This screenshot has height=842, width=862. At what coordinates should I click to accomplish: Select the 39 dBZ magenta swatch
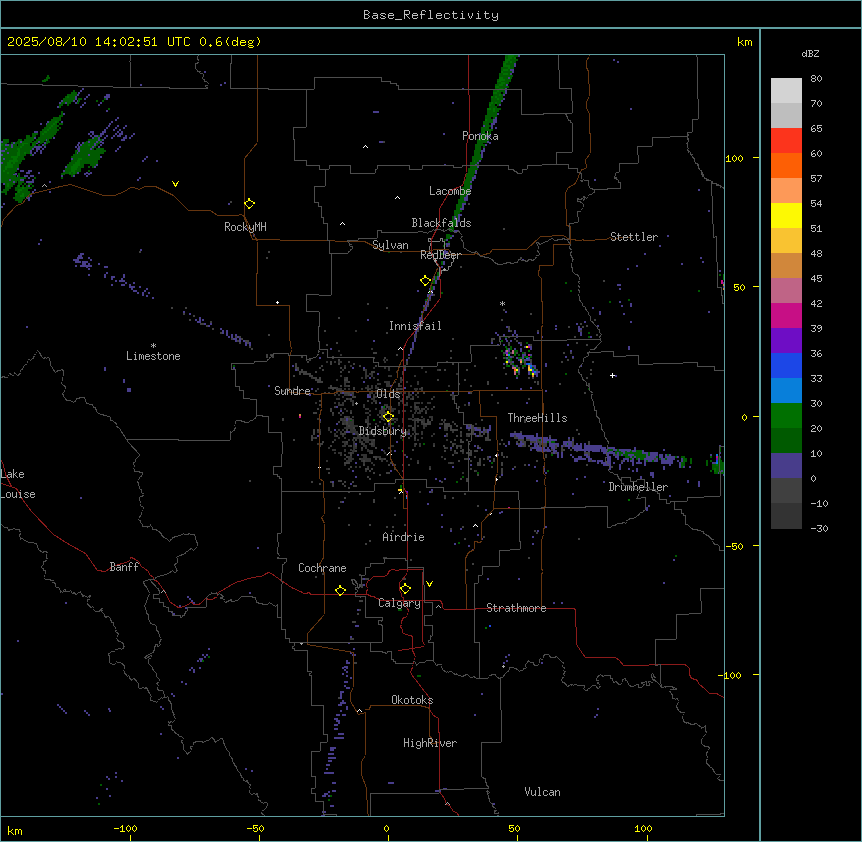pos(786,315)
